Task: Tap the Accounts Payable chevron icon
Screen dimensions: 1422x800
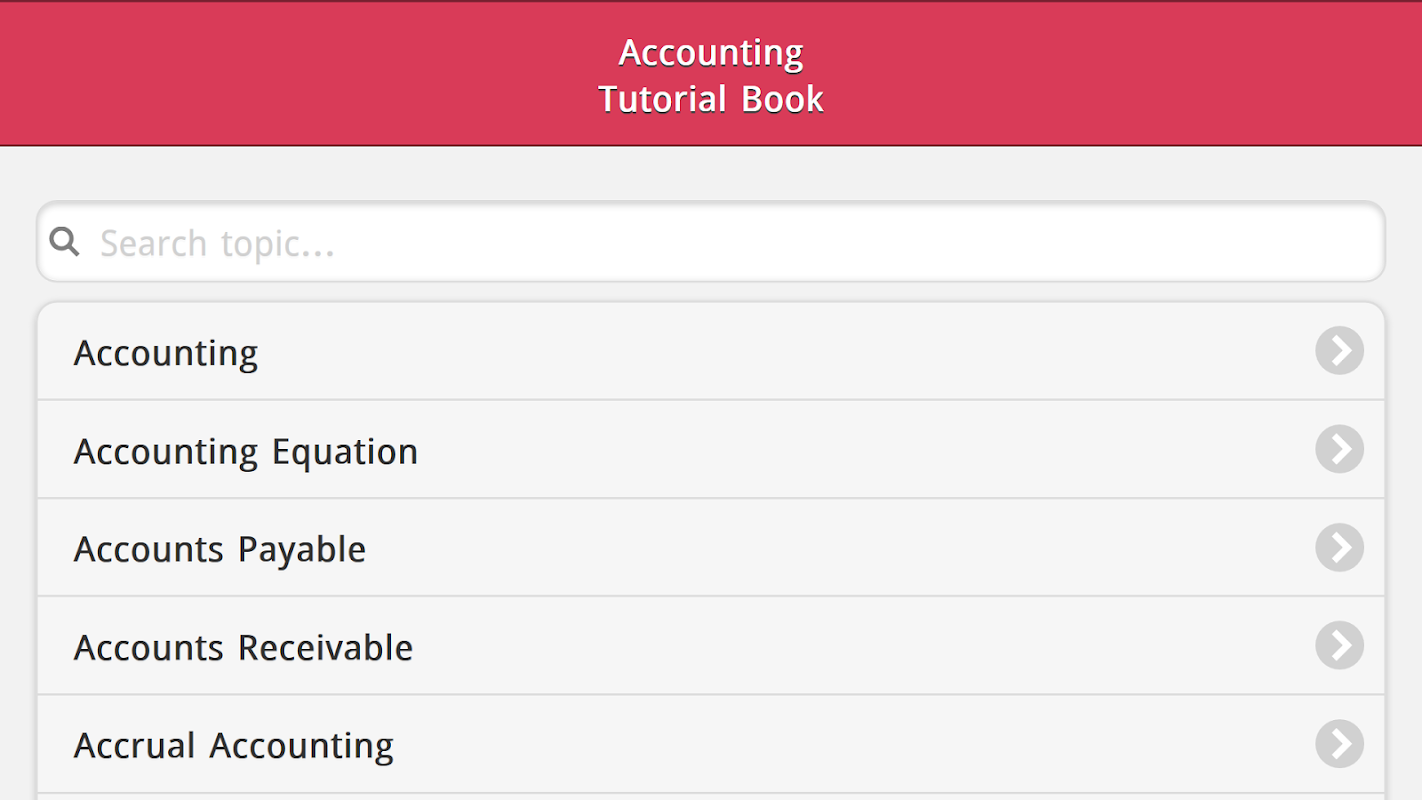Action: click(x=1339, y=547)
